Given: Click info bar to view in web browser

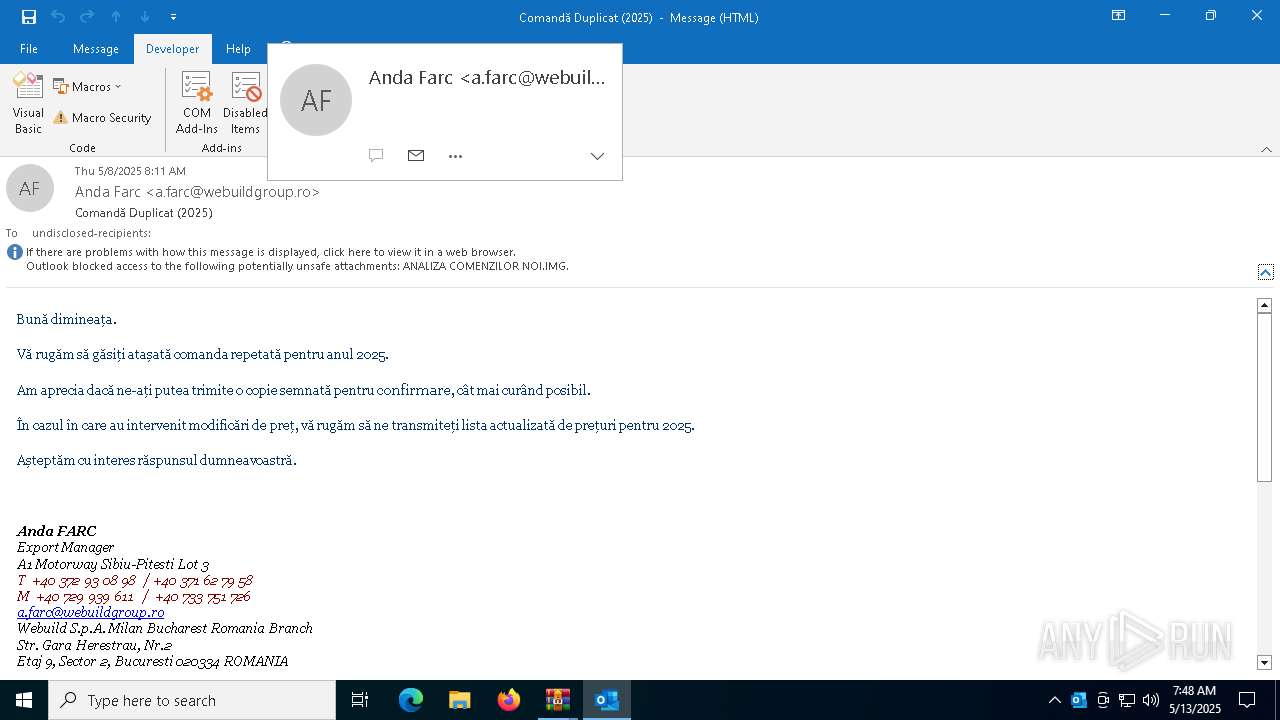Looking at the screenshot, I should 271,252.
